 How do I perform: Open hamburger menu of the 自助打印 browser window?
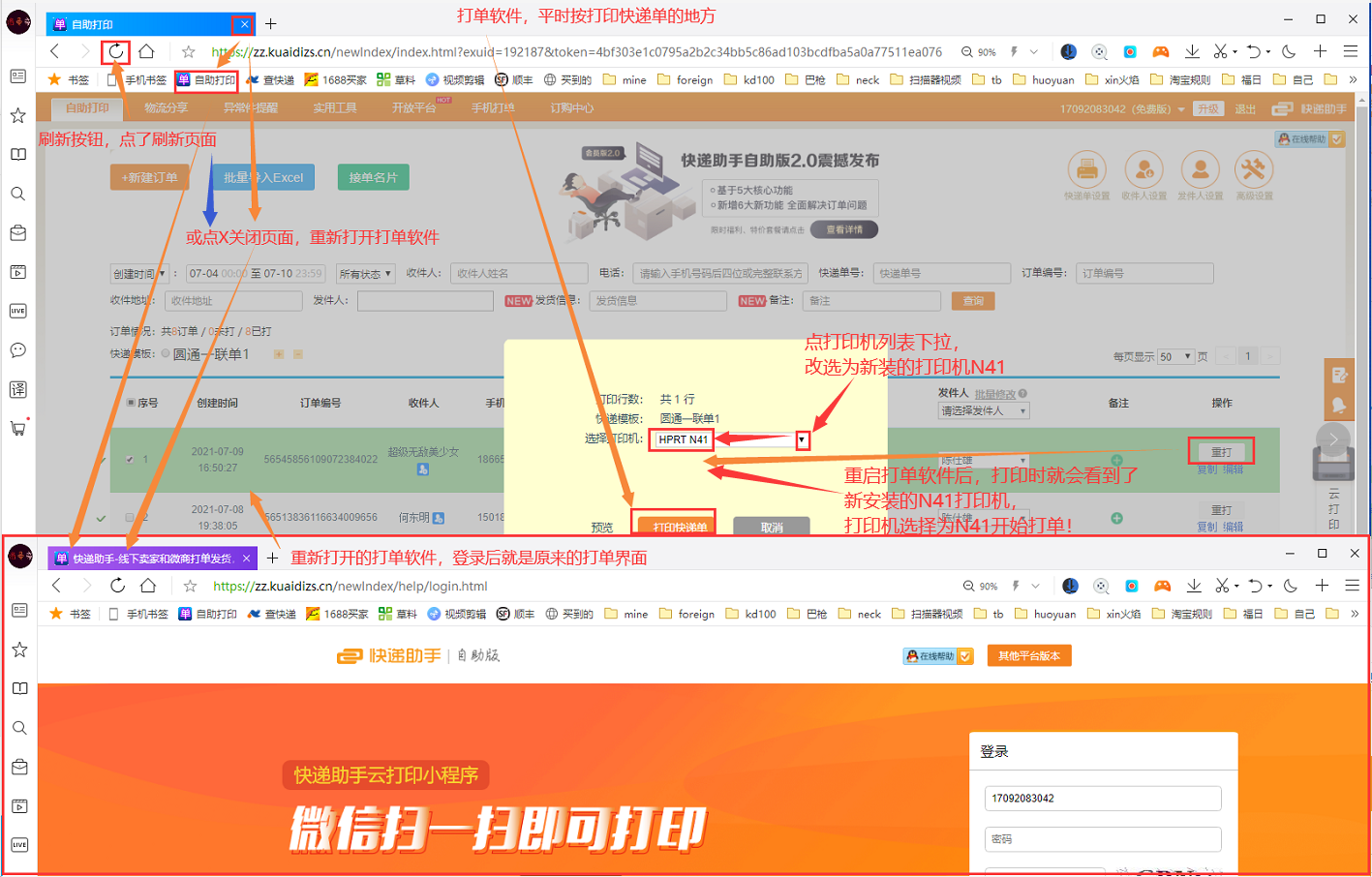[x=1351, y=51]
